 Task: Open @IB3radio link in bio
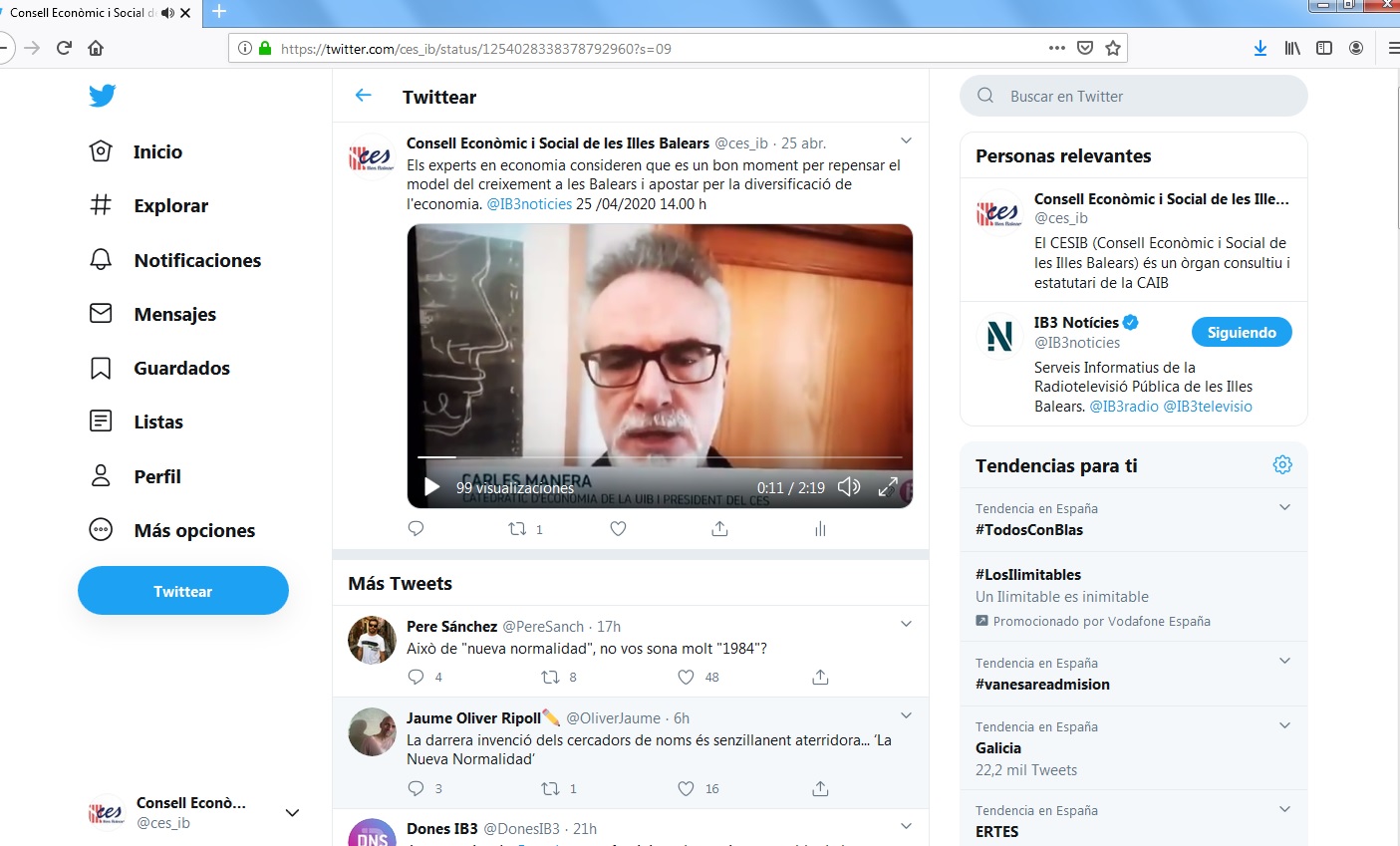point(1124,406)
